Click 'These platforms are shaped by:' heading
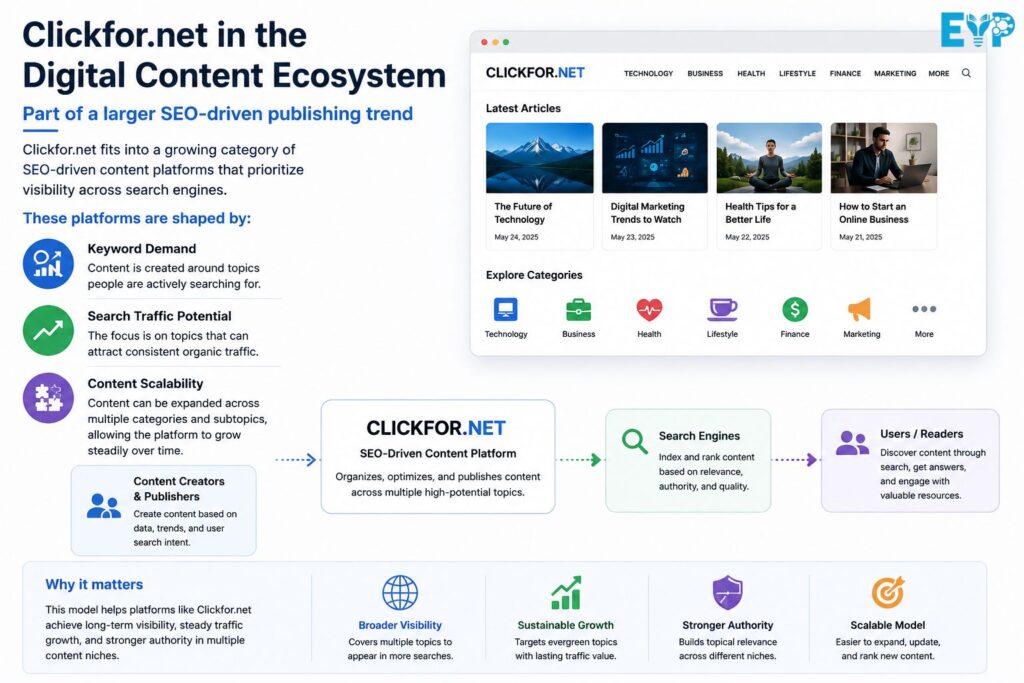This screenshot has height=683, width=1024. click(136, 218)
